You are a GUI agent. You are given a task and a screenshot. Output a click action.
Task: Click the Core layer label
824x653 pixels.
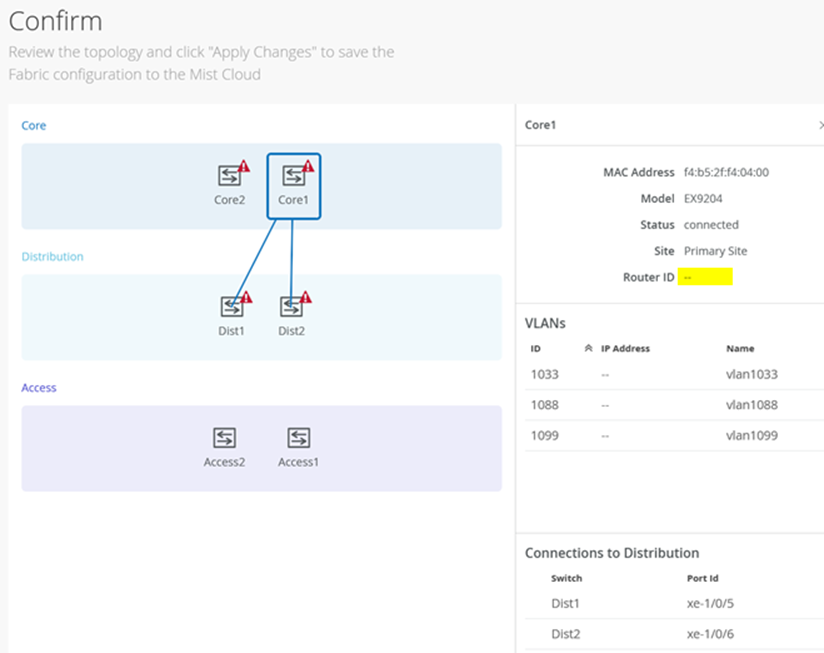click(x=34, y=126)
